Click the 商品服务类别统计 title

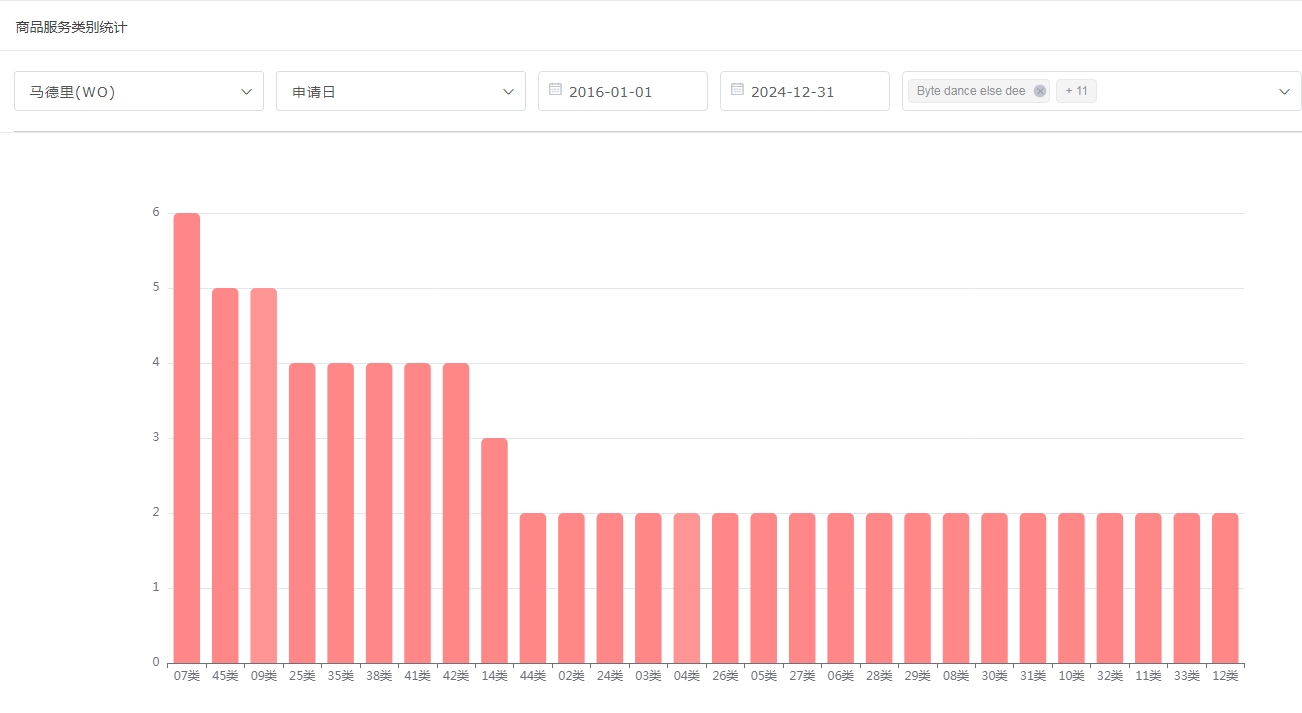71,27
